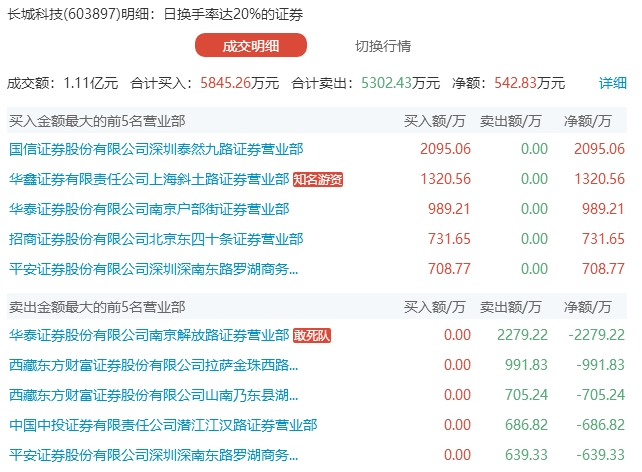Click buy amount 731.65 for 招商证券
This screenshot has width=642, height=472.
(x=449, y=239)
